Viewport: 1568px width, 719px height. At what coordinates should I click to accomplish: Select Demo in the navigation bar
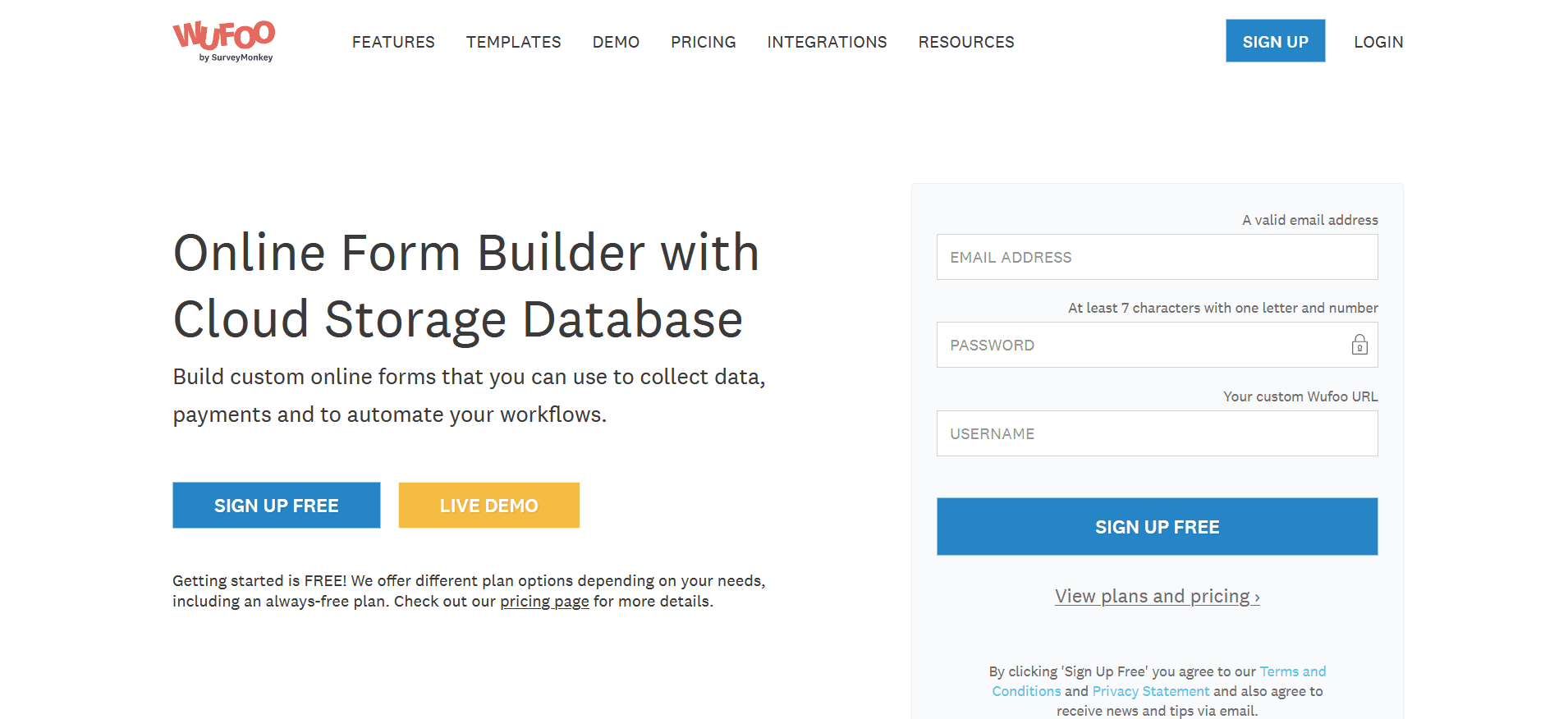coord(616,42)
